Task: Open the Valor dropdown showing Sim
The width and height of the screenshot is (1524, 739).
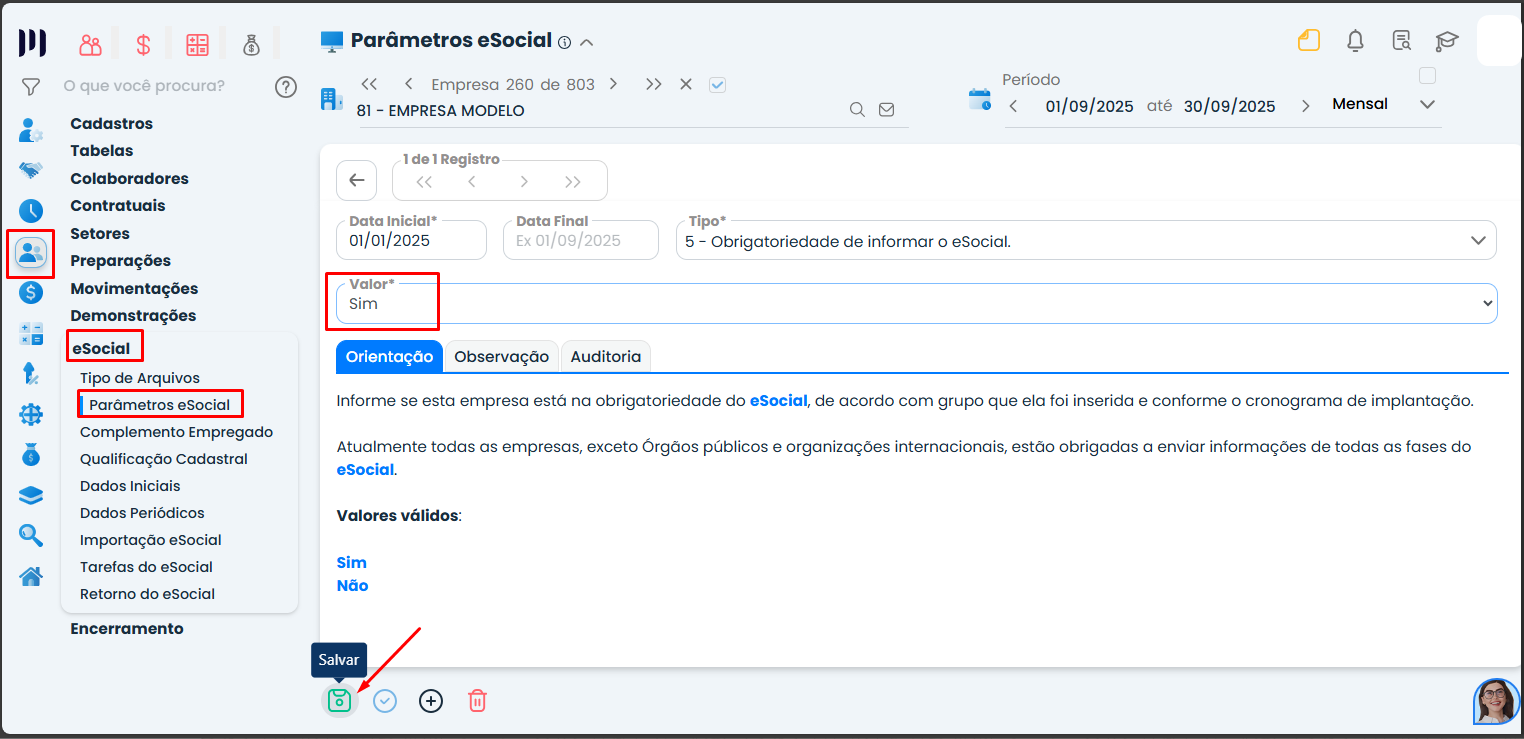Action: (916, 303)
